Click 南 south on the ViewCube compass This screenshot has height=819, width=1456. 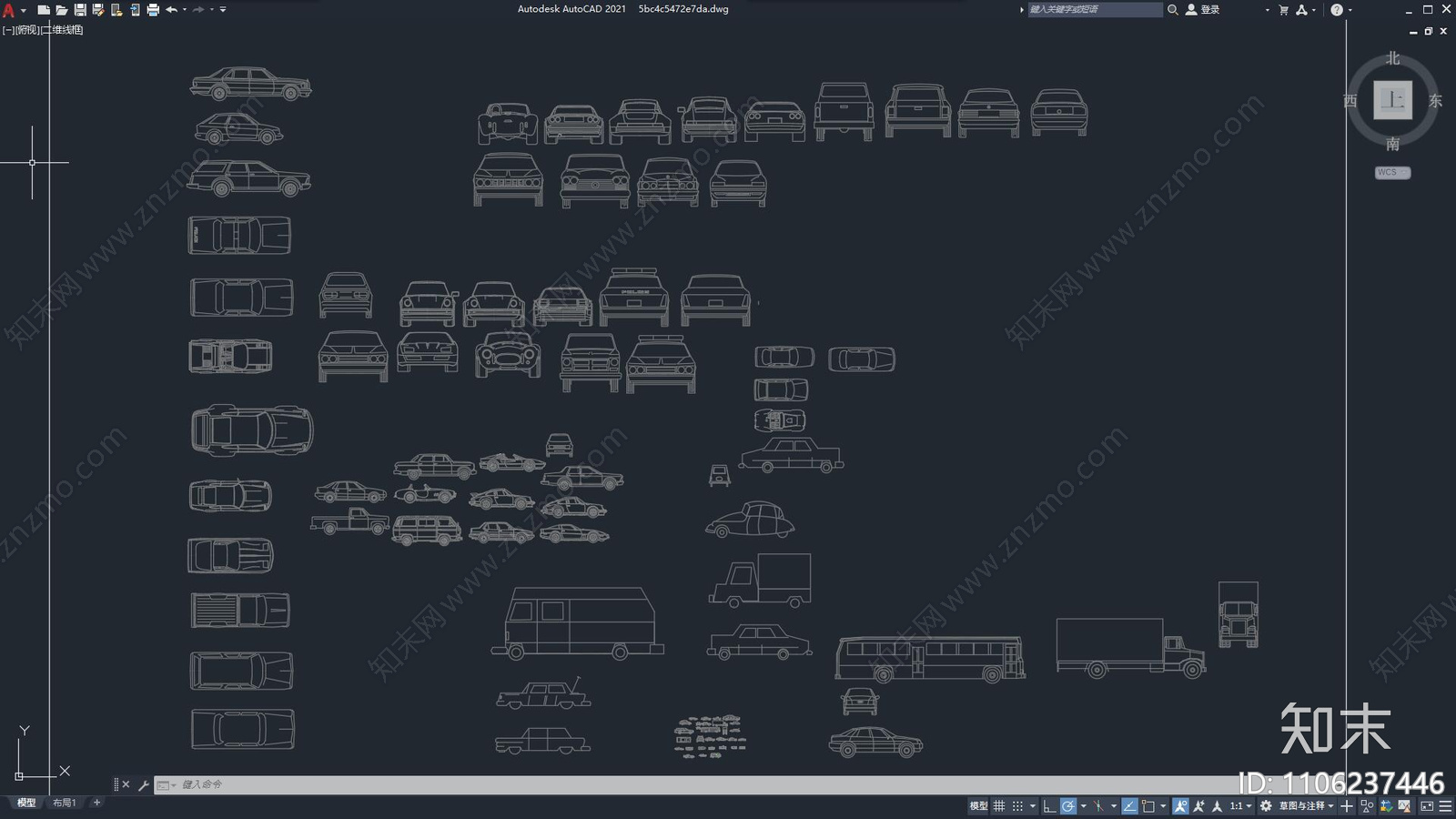[x=1392, y=144]
